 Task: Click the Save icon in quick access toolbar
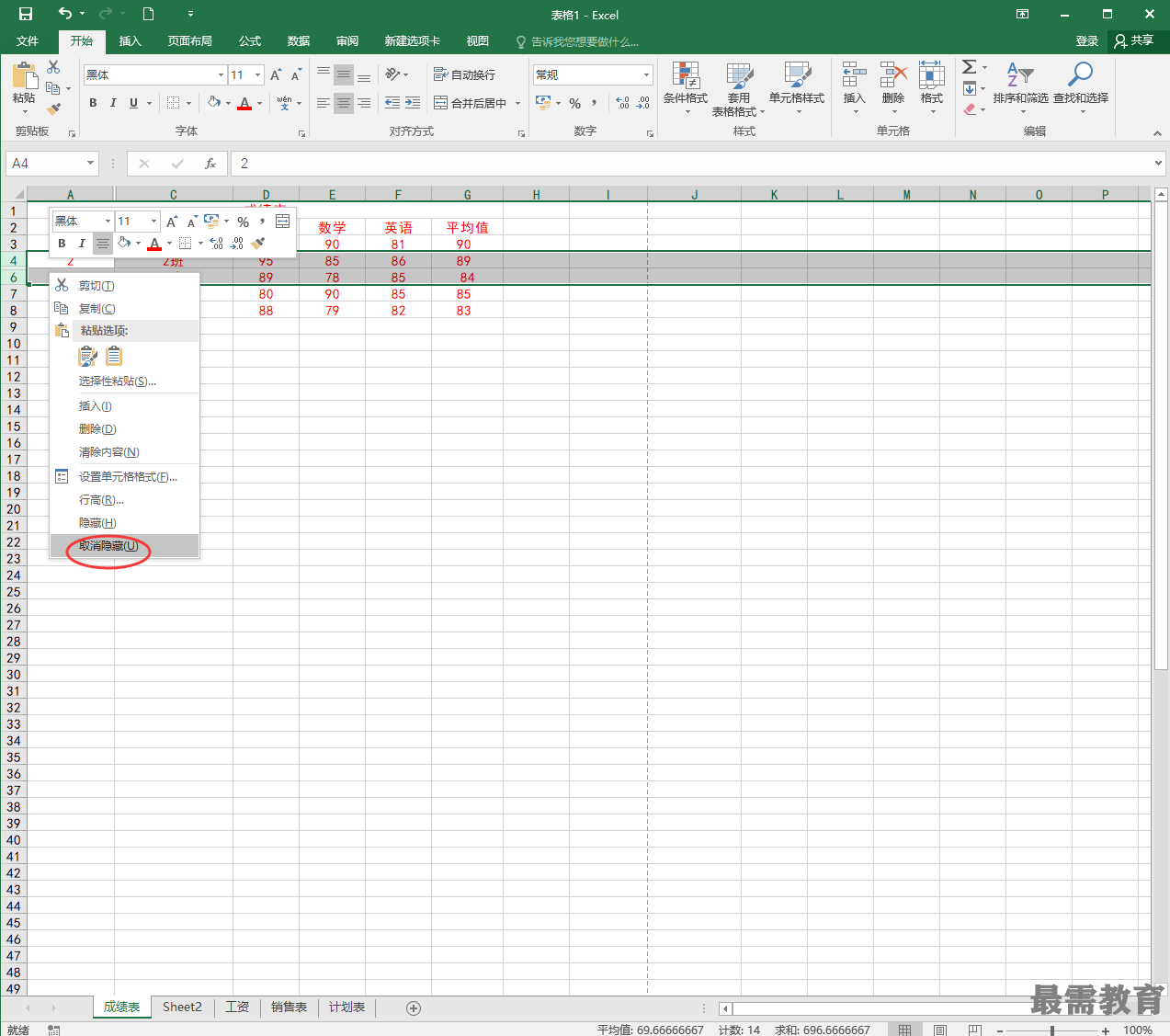tap(26, 14)
